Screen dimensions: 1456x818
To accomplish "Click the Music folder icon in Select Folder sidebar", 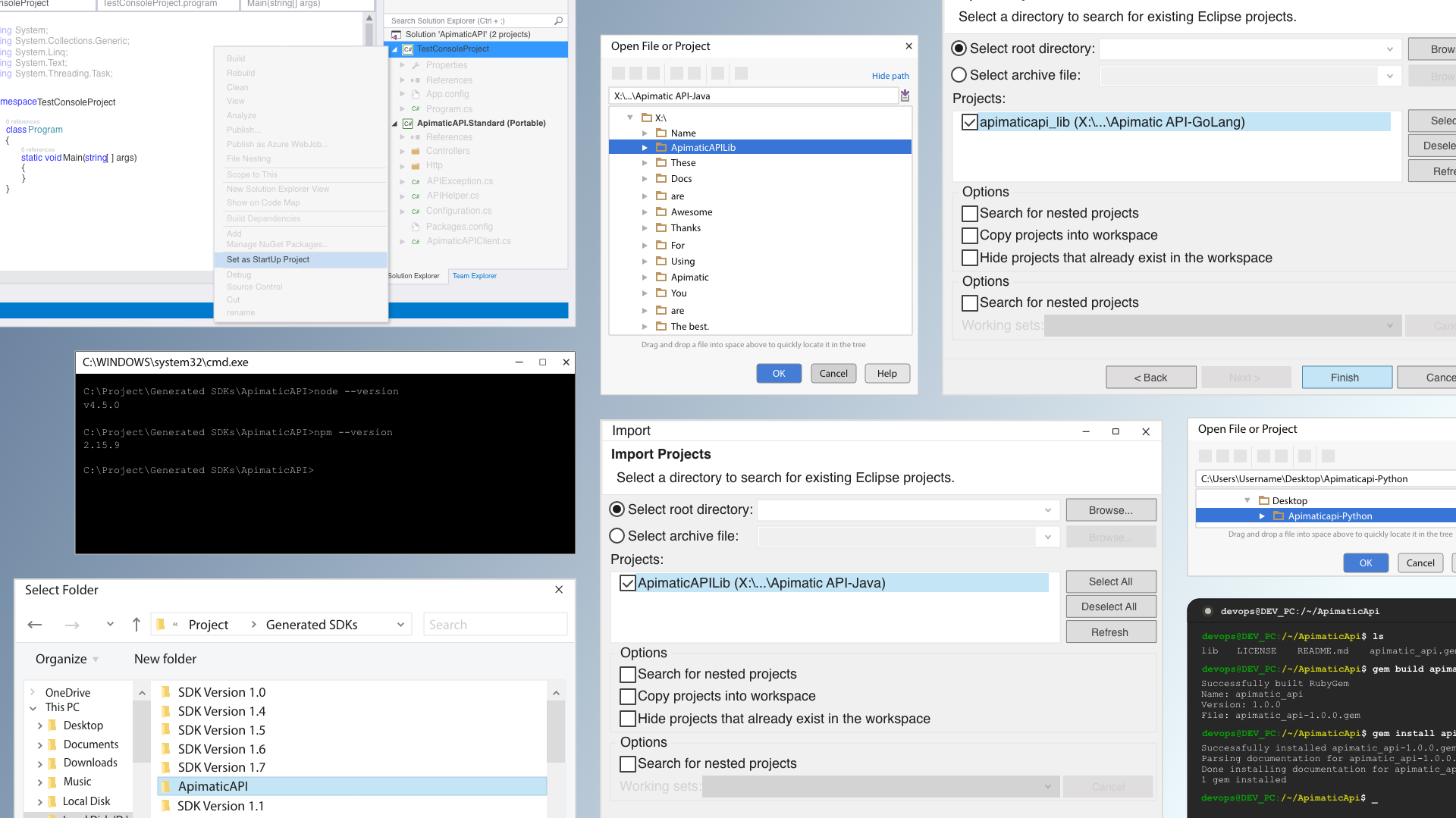I will [52, 782].
